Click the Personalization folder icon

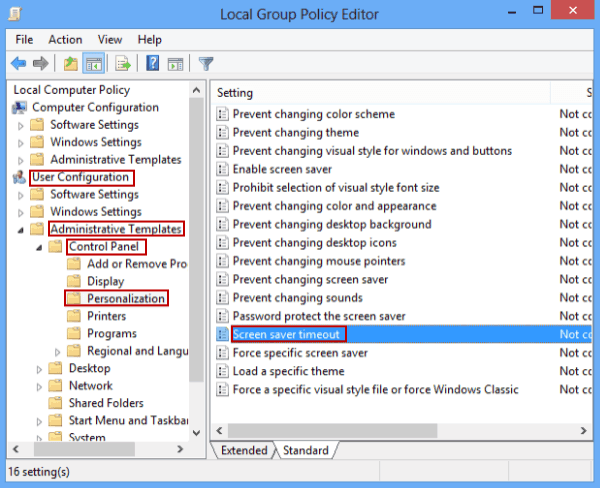point(73,299)
